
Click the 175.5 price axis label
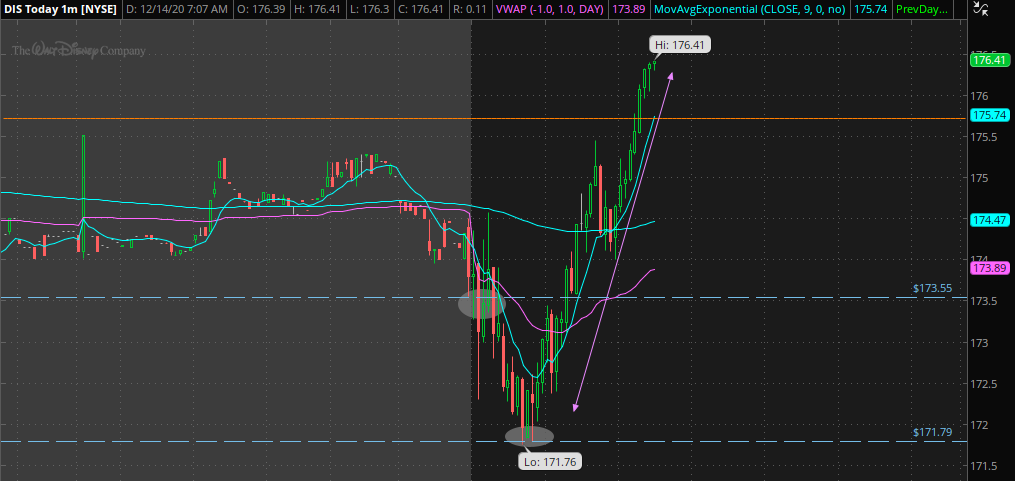[984, 137]
